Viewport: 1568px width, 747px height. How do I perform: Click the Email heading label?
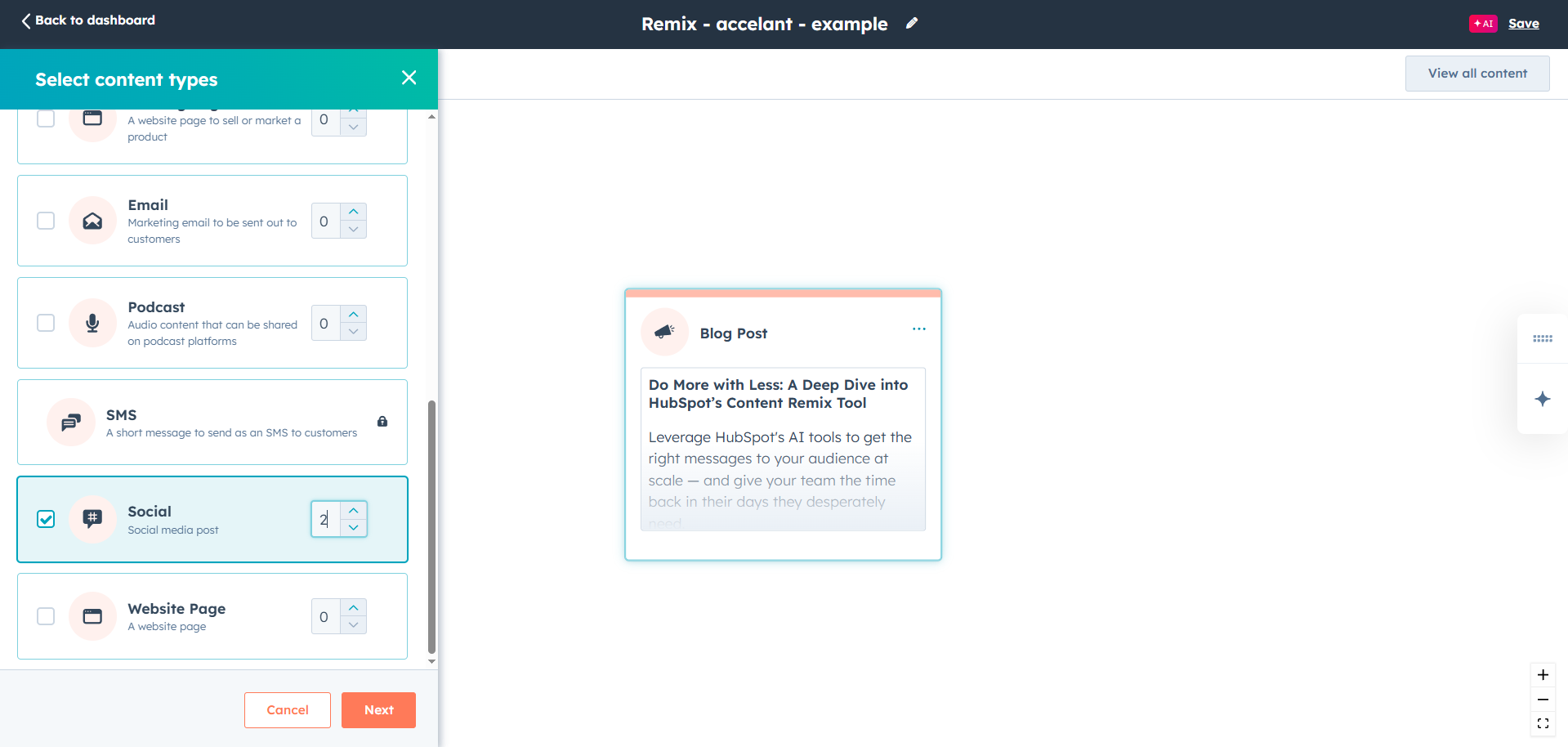tap(148, 205)
